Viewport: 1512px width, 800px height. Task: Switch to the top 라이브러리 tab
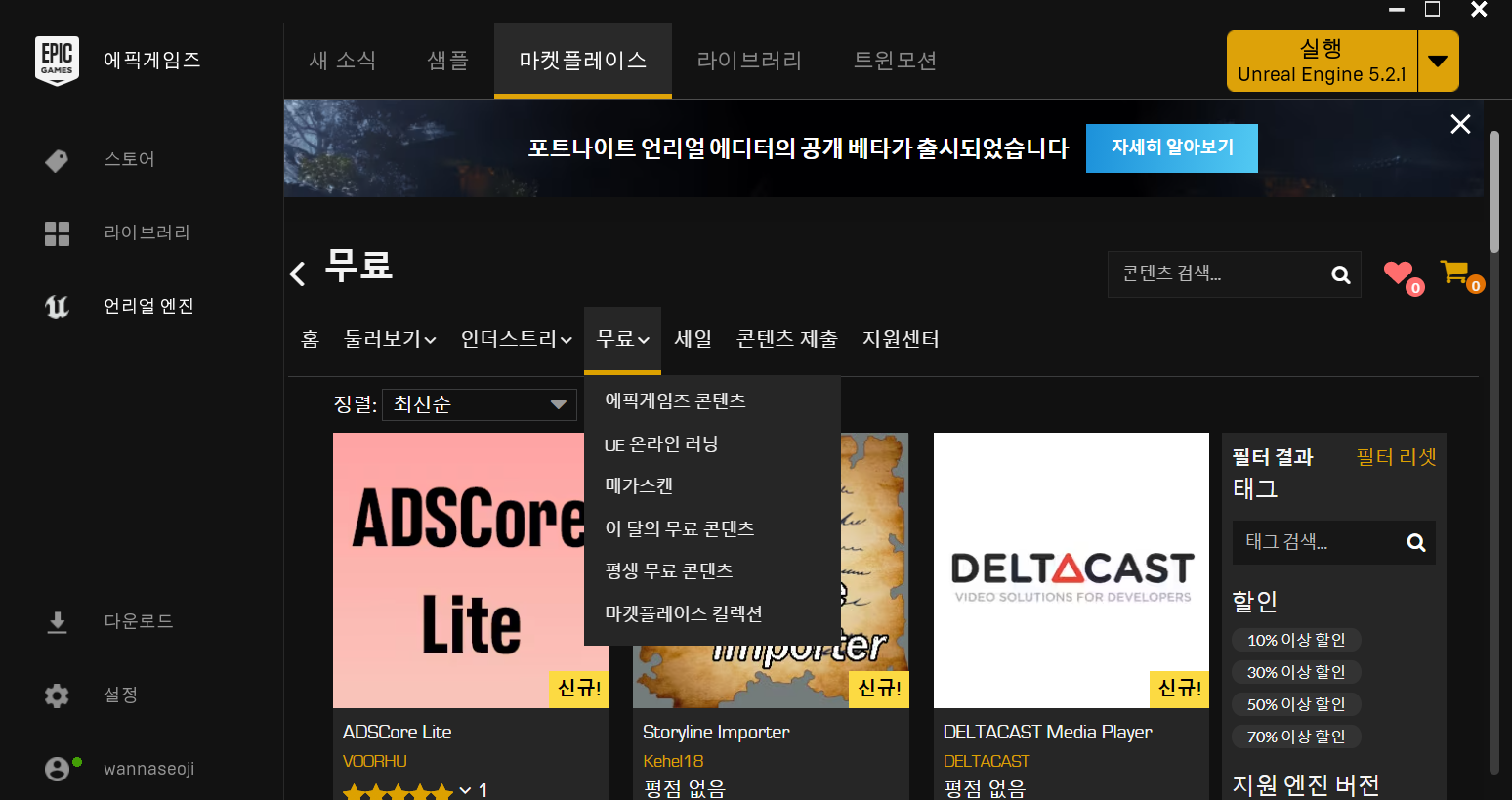click(x=749, y=61)
